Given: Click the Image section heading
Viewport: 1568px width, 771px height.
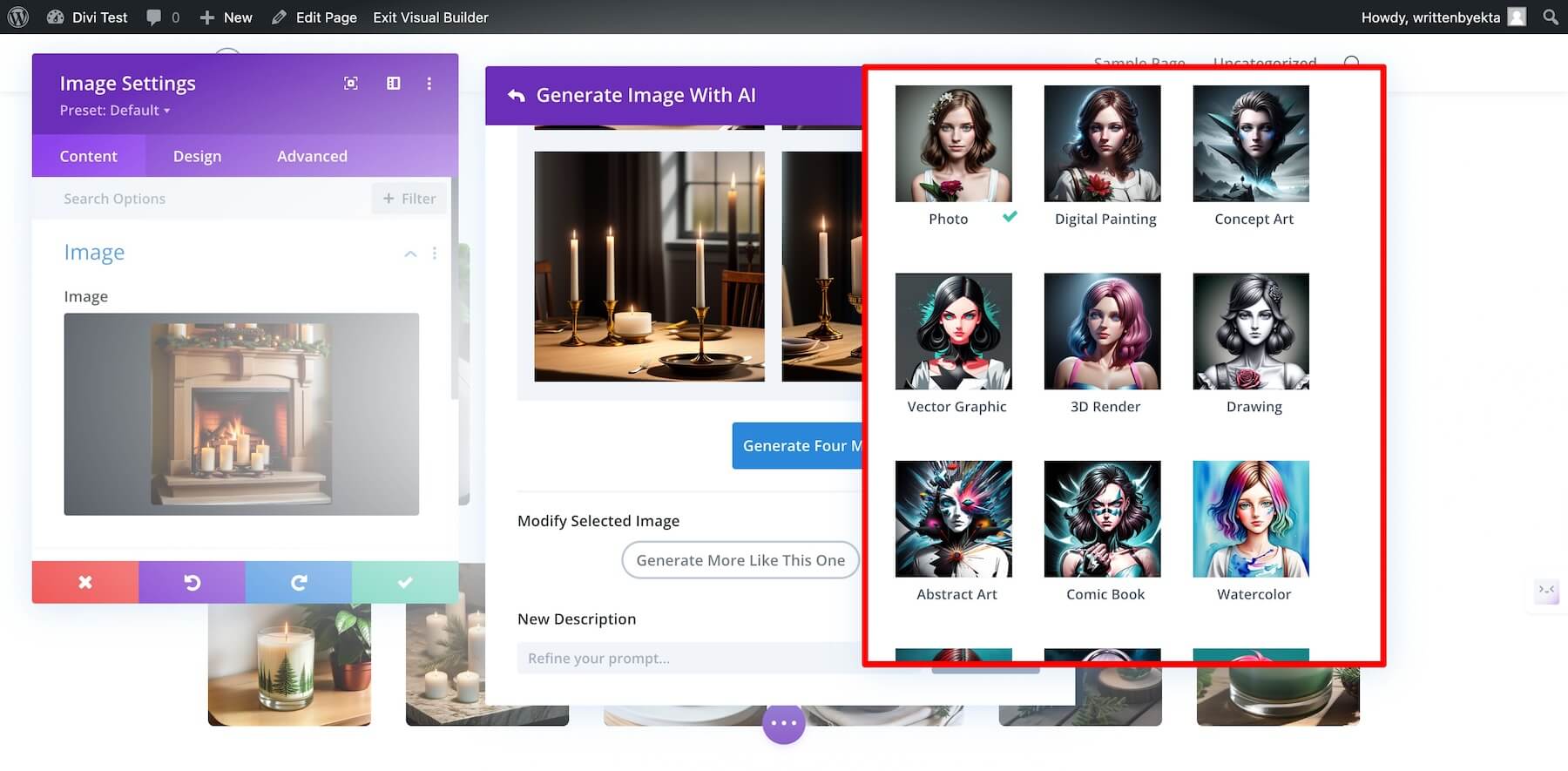Looking at the screenshot, I should tap(94, 252).
